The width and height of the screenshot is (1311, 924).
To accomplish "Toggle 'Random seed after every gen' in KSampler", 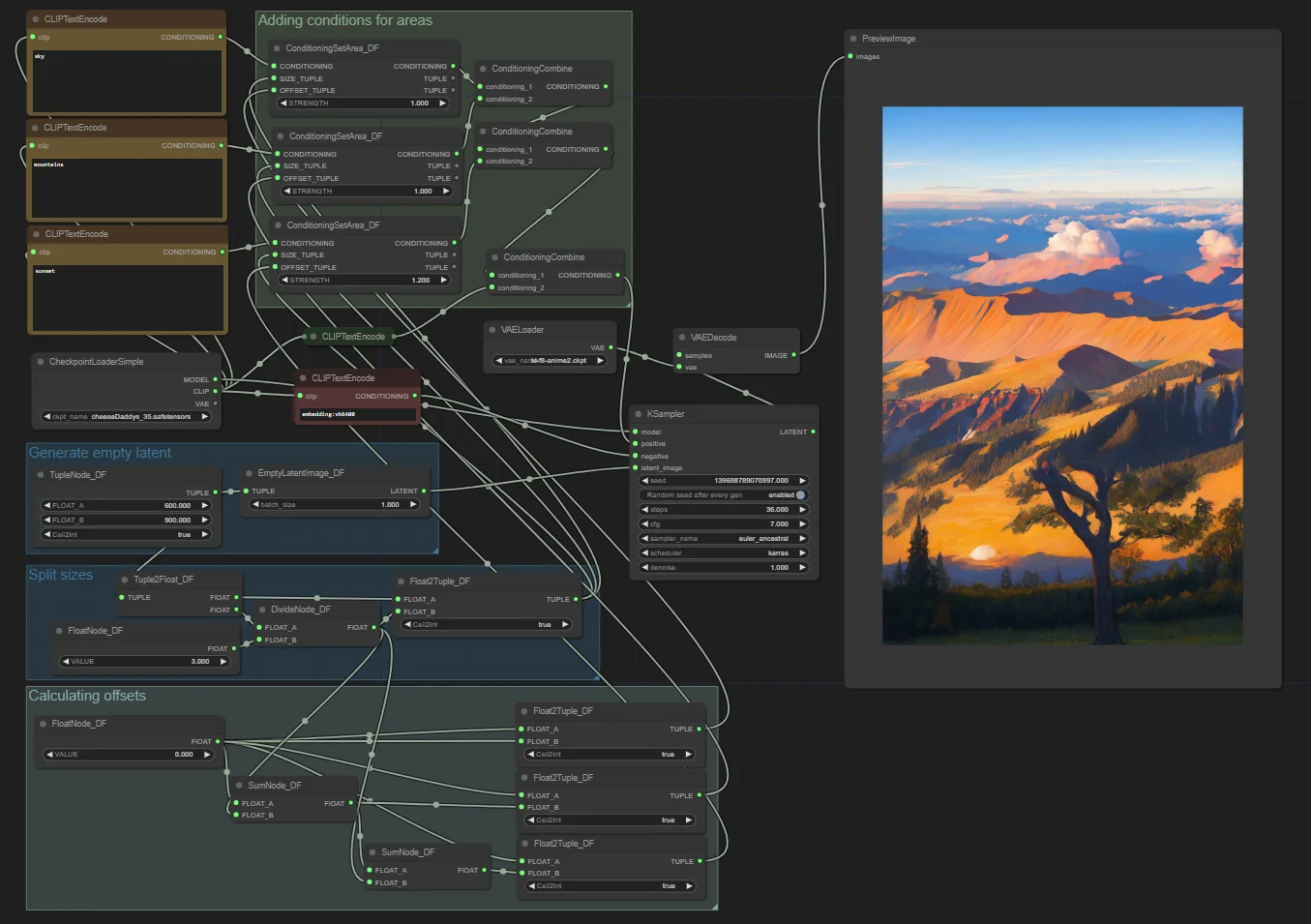I will click(x=723, y=495).
